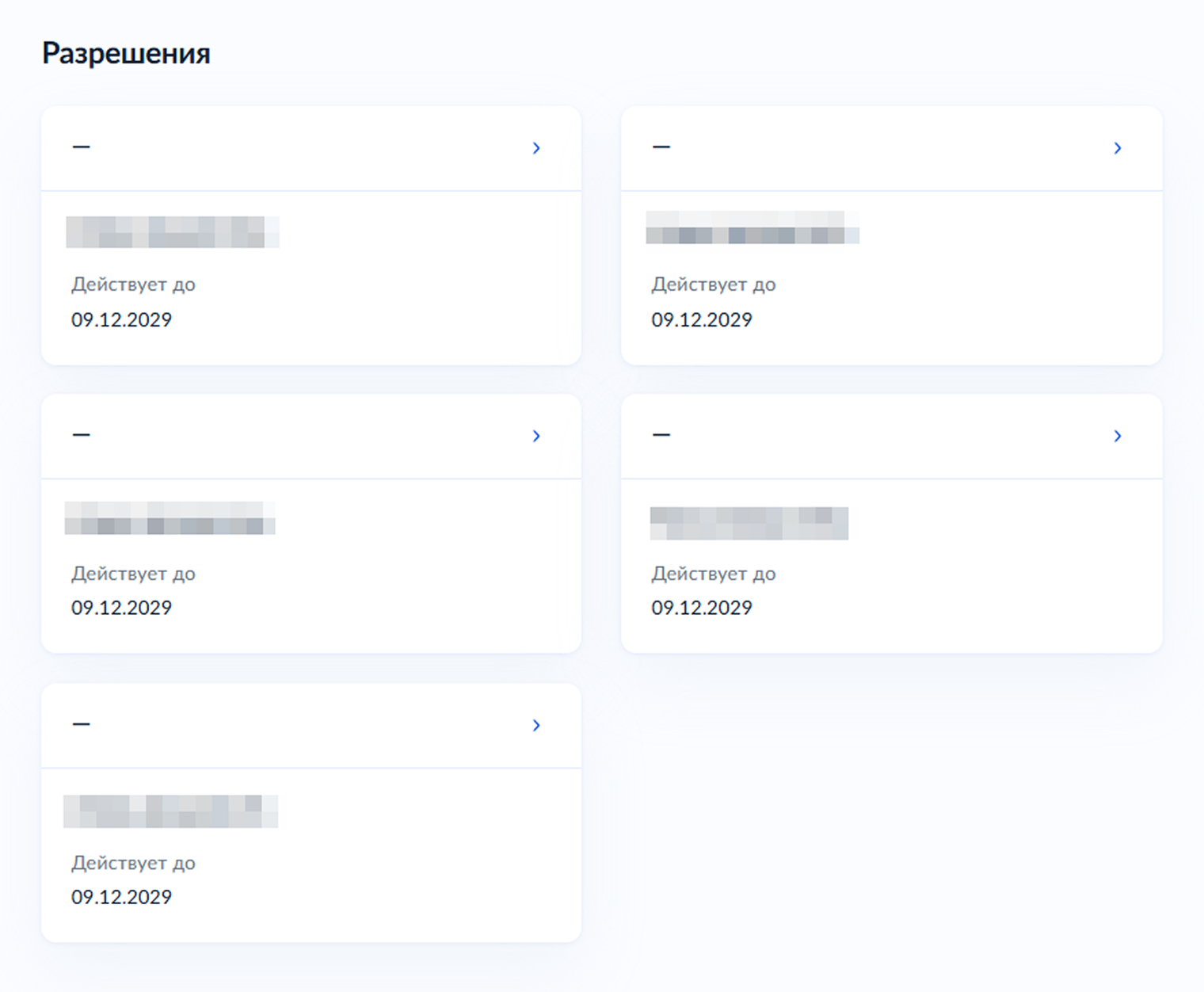Select the dash title of the second card

coord(661,147)
